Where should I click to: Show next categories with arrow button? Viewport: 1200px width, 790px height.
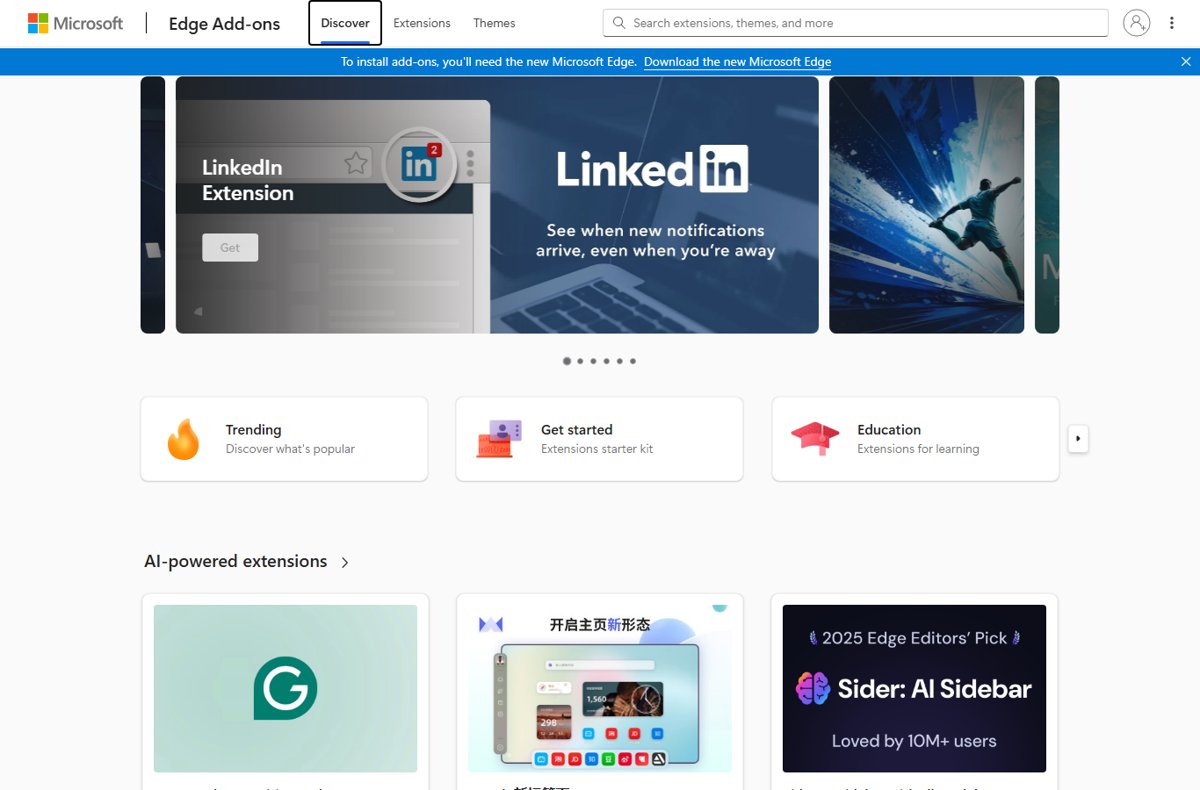point(1078,439)
